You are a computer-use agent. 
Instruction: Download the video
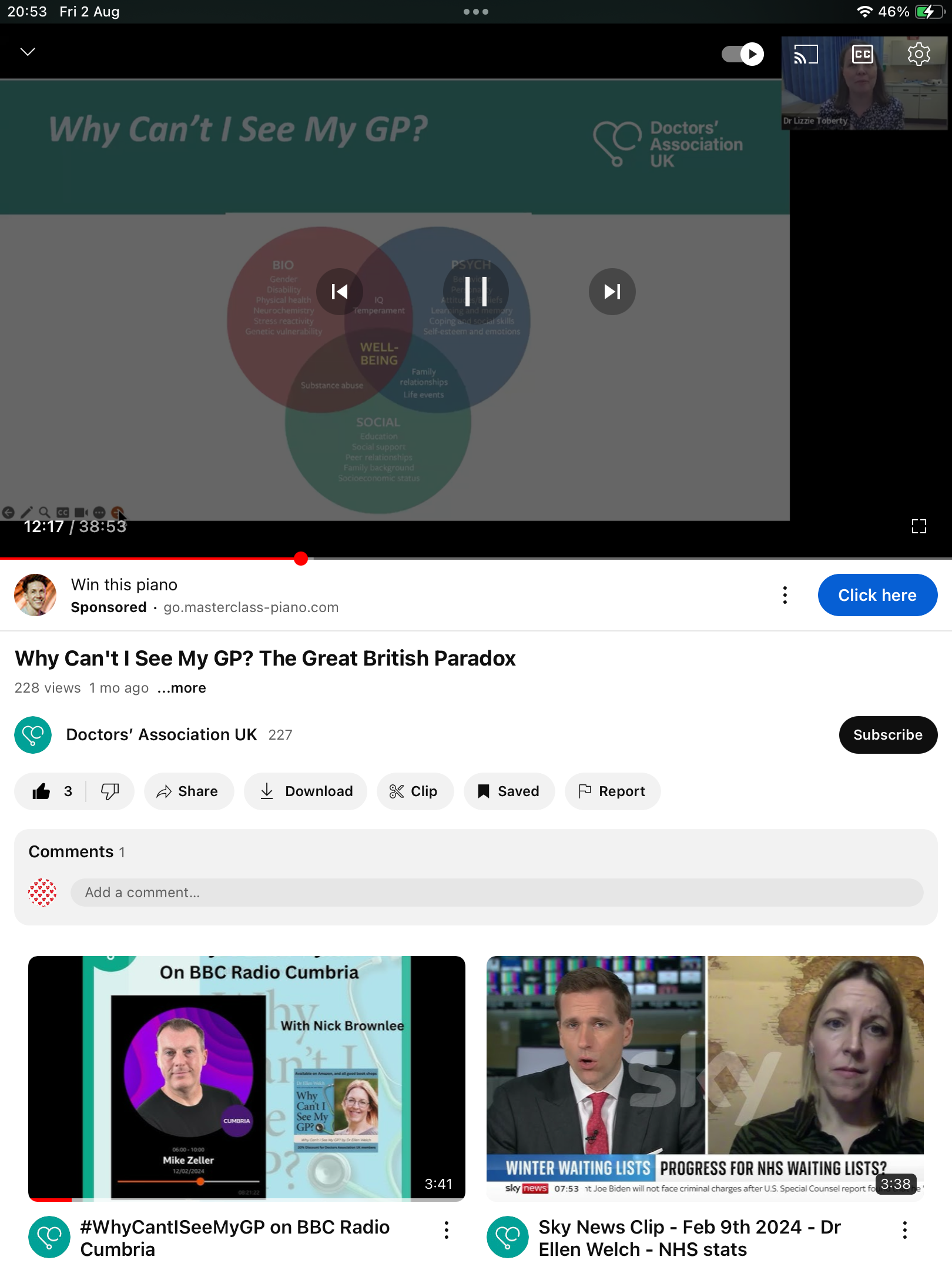tap(306, 791)
